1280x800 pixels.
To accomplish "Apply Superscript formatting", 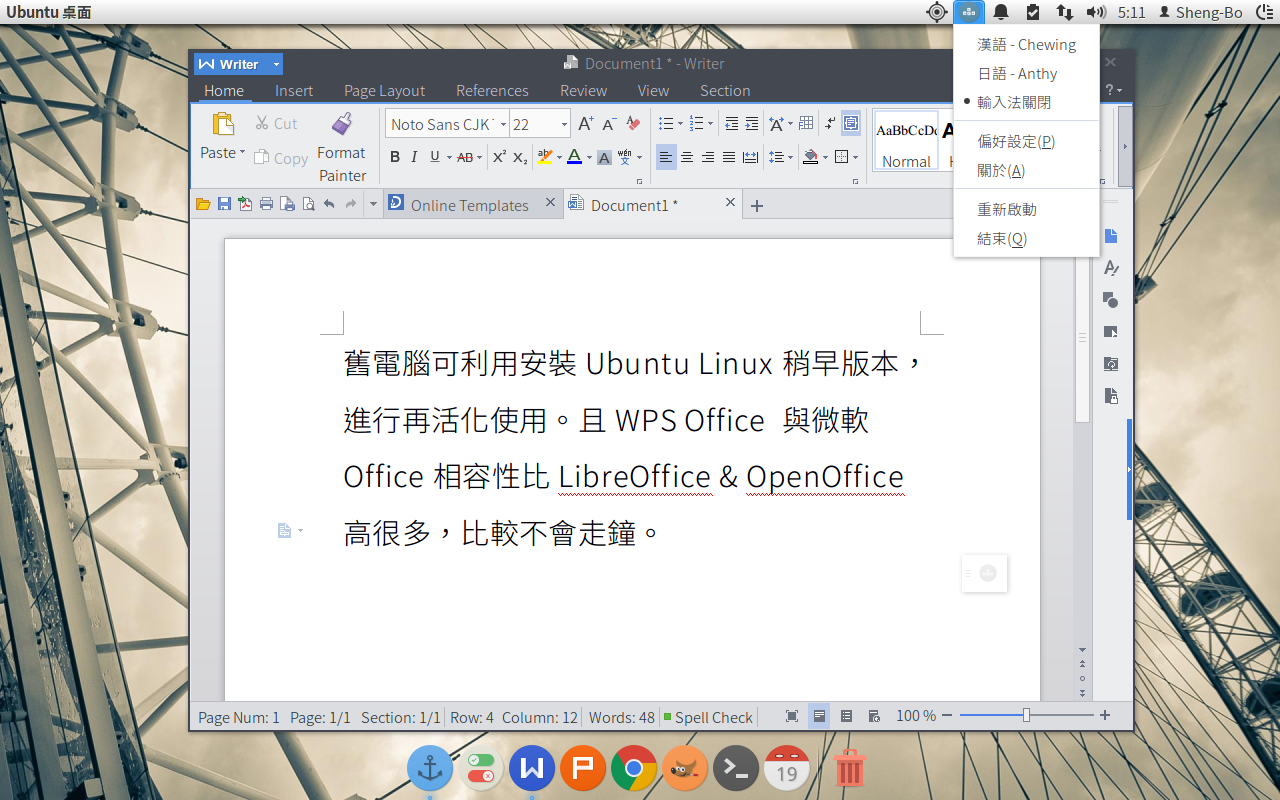I will (499, 157).
